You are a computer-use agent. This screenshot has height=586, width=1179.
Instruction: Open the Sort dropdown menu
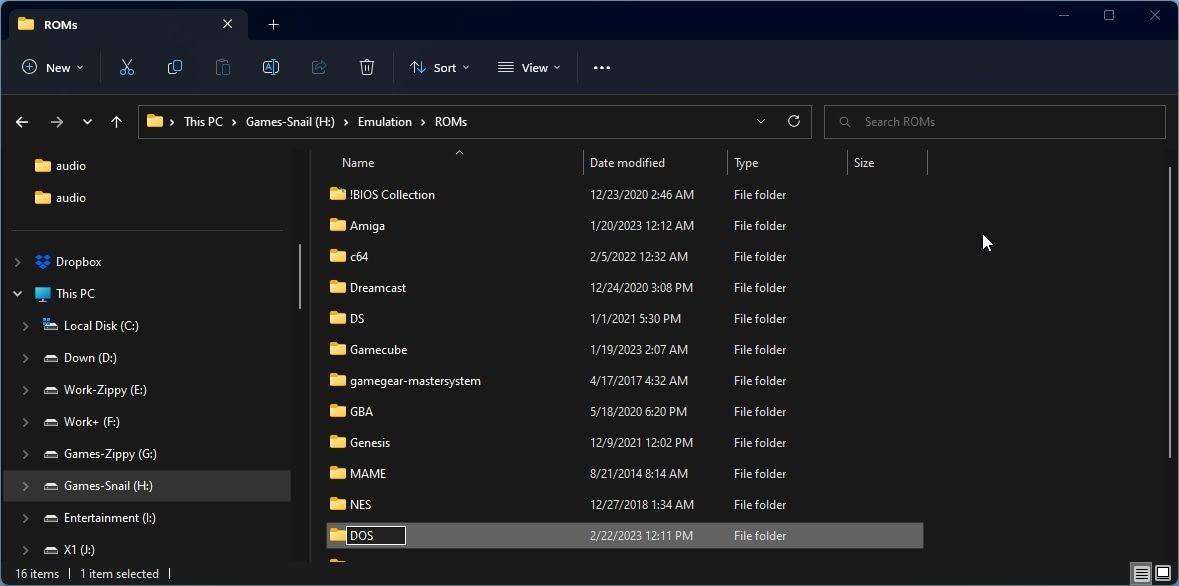click(440, 67)
